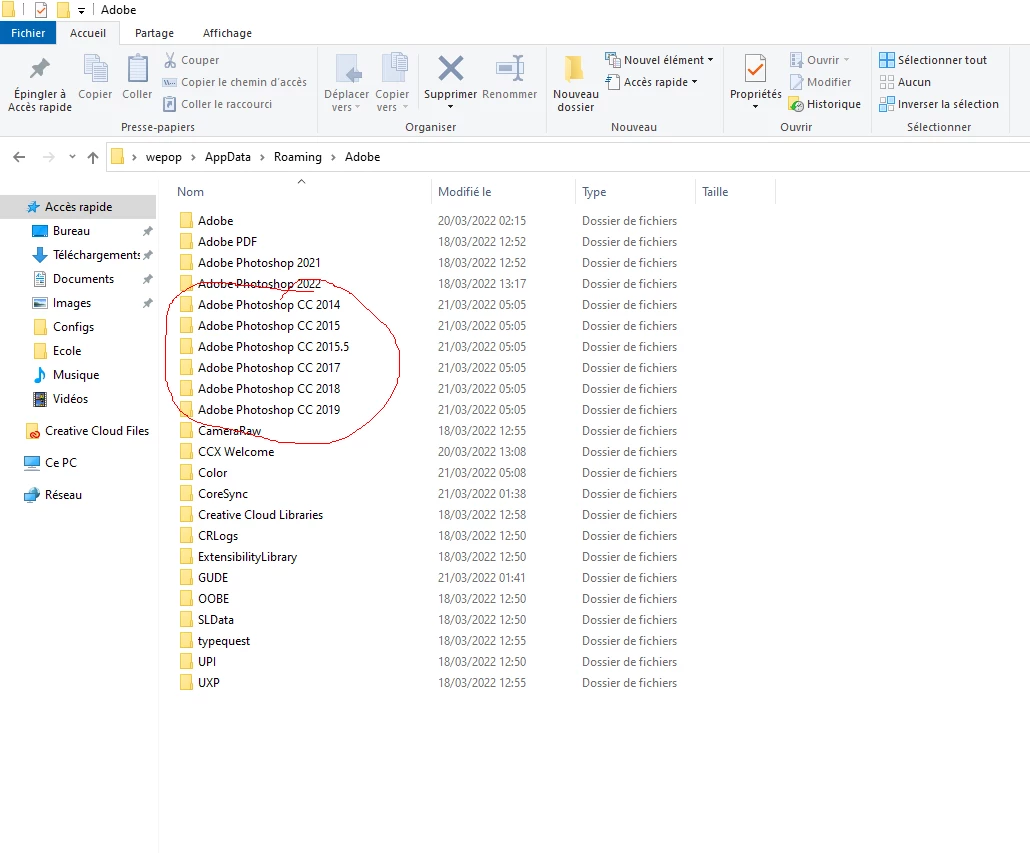Open Vidéos in the sidebar
Screen dimensions: 1030x853
(x=70, y=399)
